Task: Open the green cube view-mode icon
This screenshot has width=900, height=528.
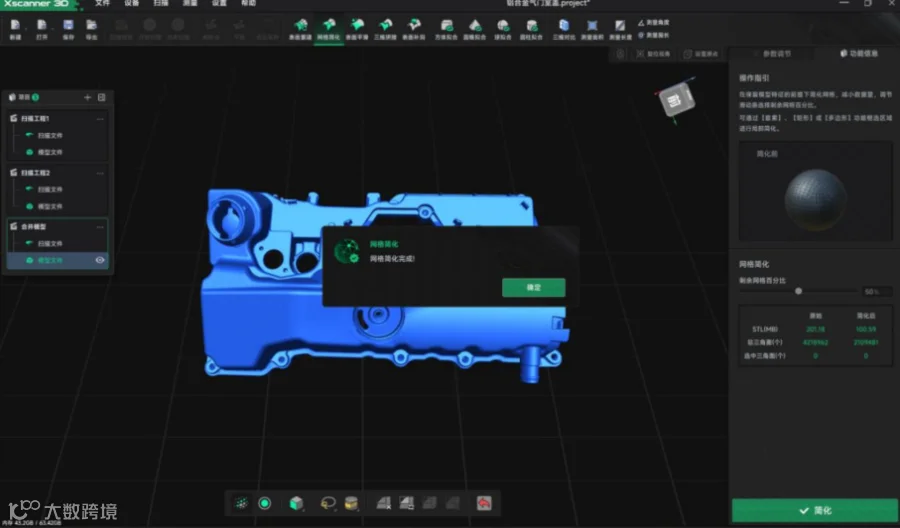Action: [296, 503]
